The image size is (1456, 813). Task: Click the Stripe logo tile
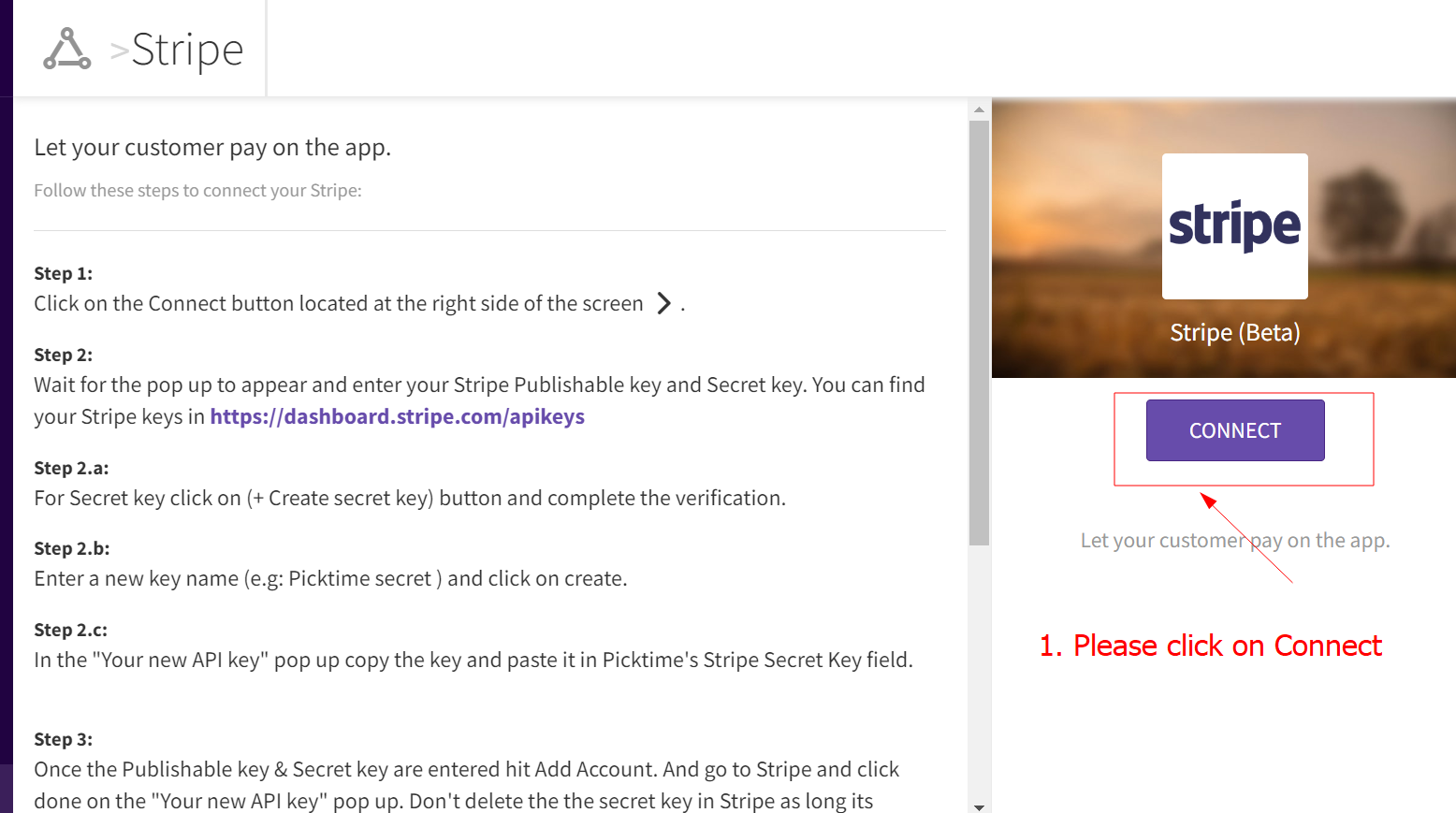point(1234,225)
